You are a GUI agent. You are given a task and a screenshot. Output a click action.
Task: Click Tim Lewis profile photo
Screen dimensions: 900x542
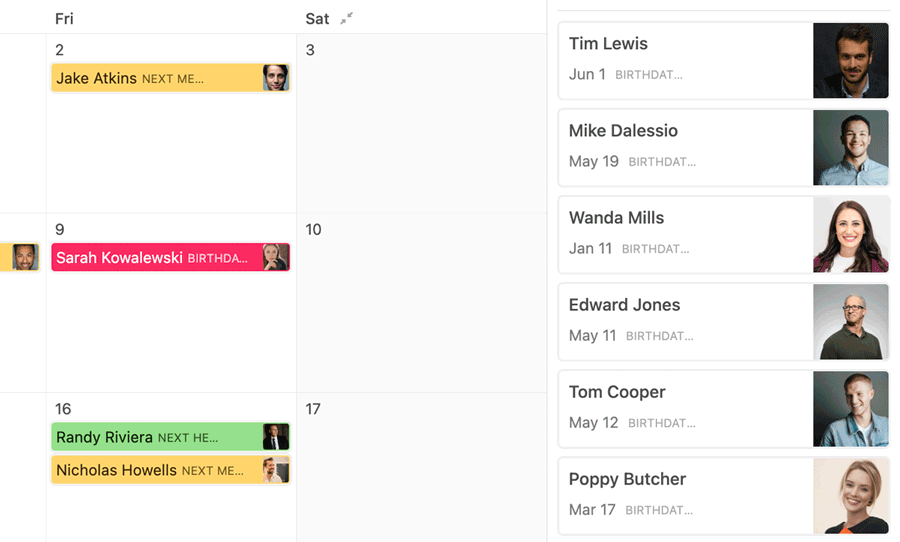(851, 60)
